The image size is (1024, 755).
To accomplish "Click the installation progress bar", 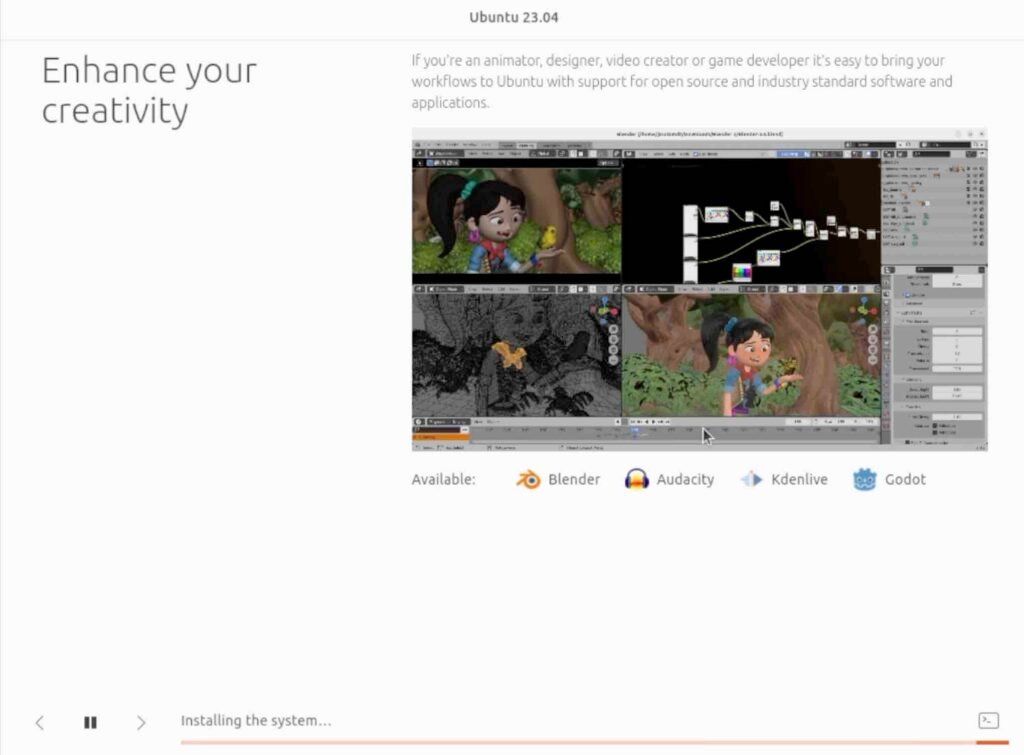I will 595,743.
